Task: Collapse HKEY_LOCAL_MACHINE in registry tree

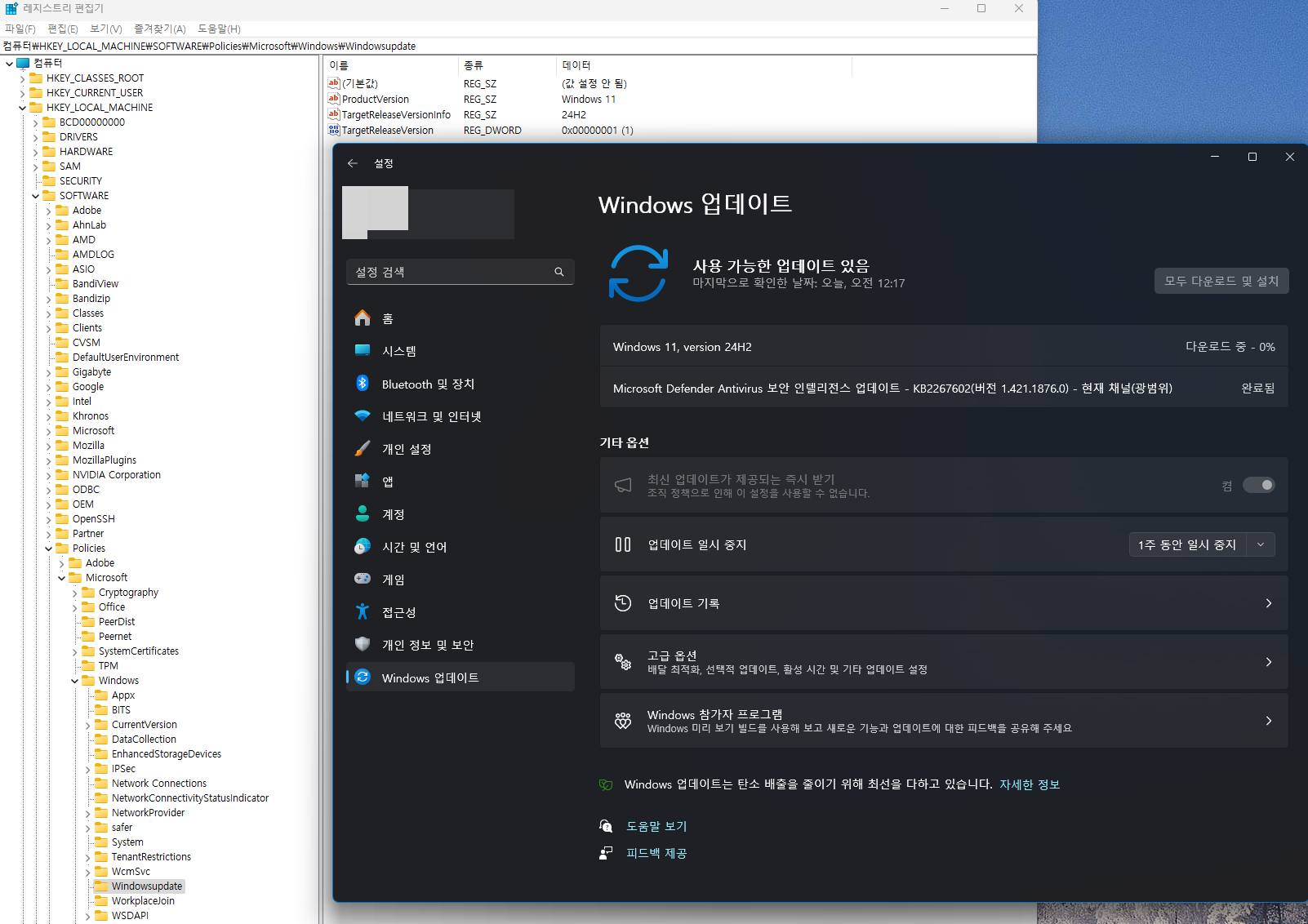Action: coord(22,108)
